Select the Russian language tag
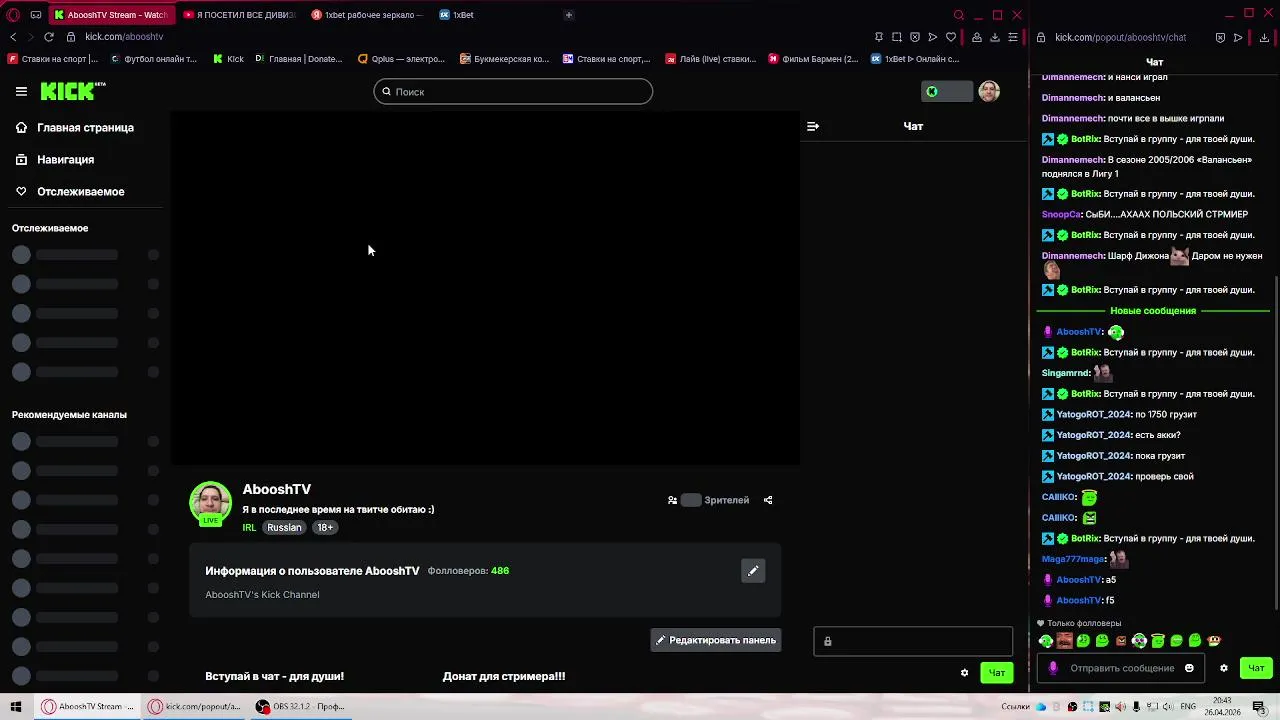 (x=284, y=528)
